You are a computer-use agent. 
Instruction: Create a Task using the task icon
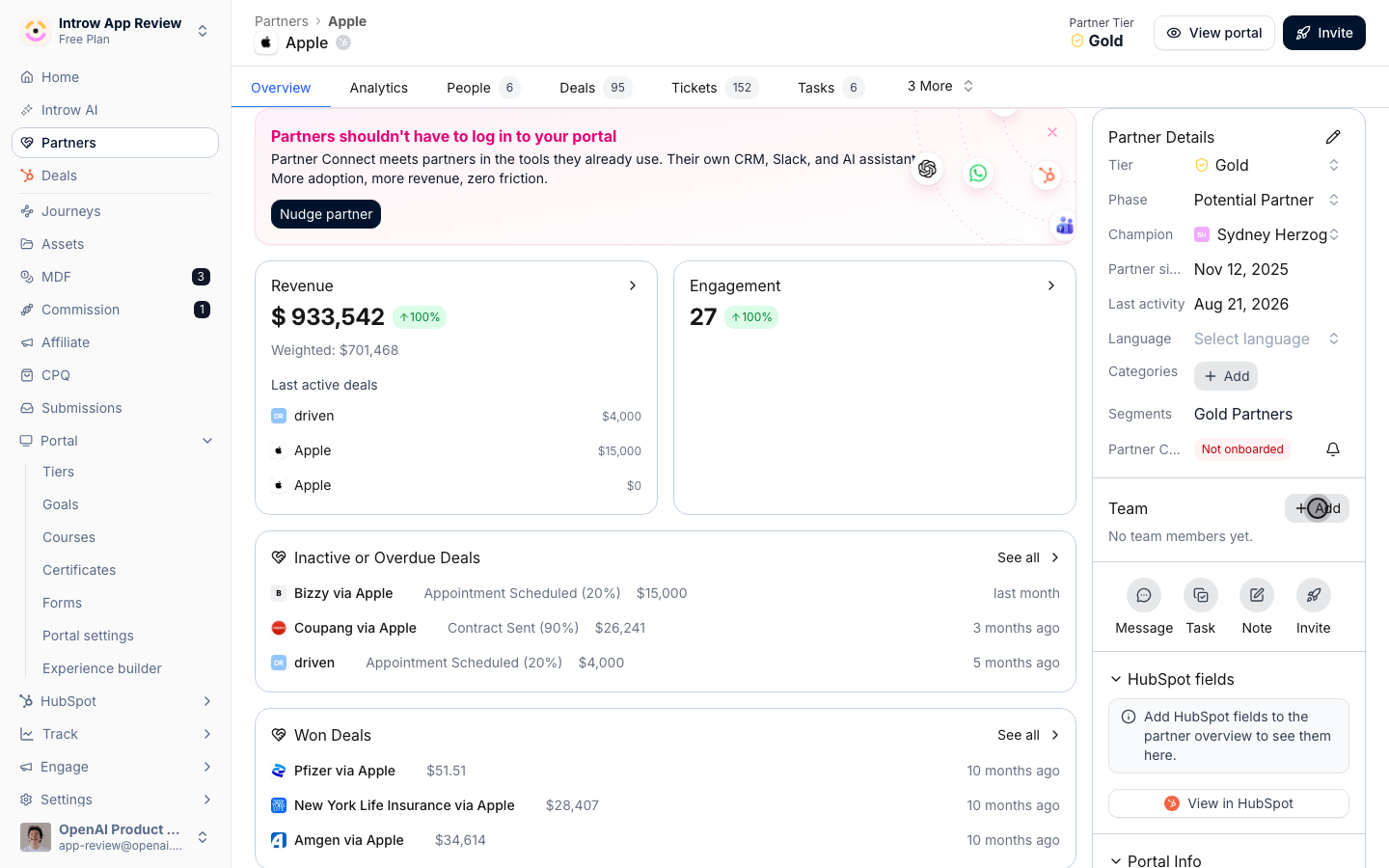[x=1201, y=595]
